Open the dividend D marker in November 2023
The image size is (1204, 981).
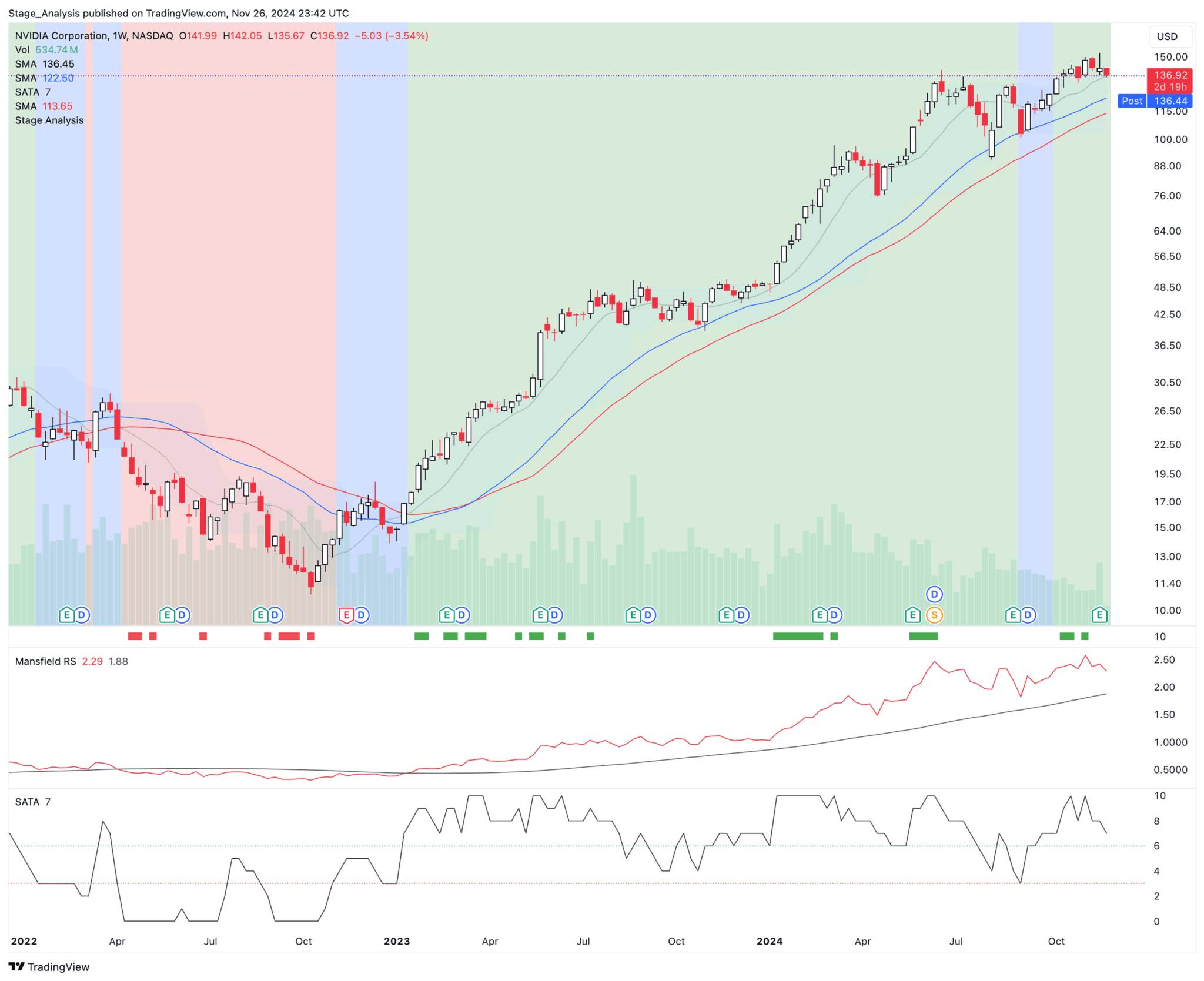click(x=742, y=615)
